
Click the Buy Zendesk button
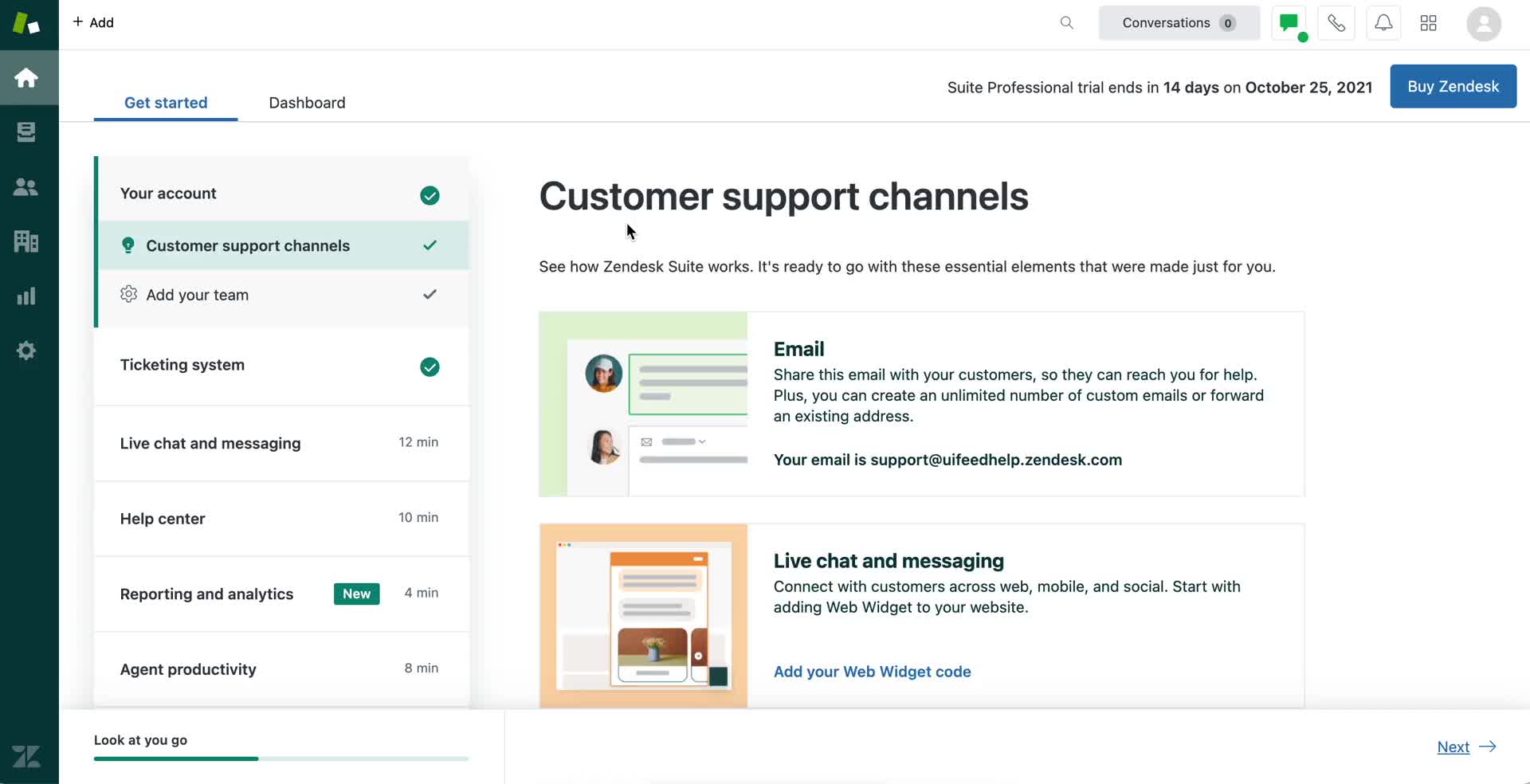1453,86
